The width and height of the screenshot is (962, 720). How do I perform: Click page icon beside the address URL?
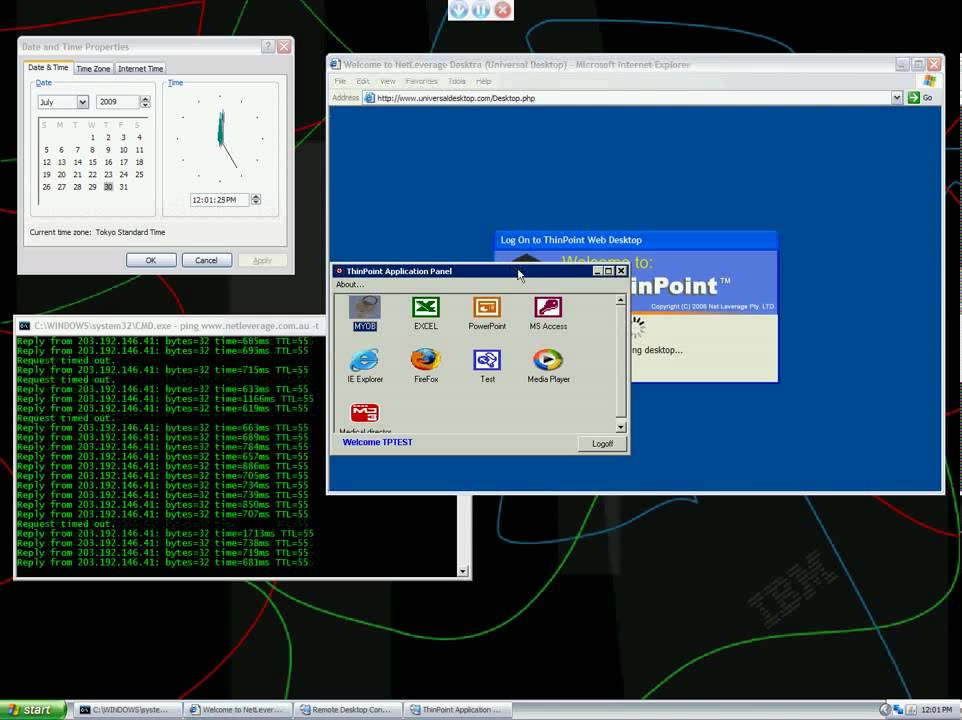point(369,98)
